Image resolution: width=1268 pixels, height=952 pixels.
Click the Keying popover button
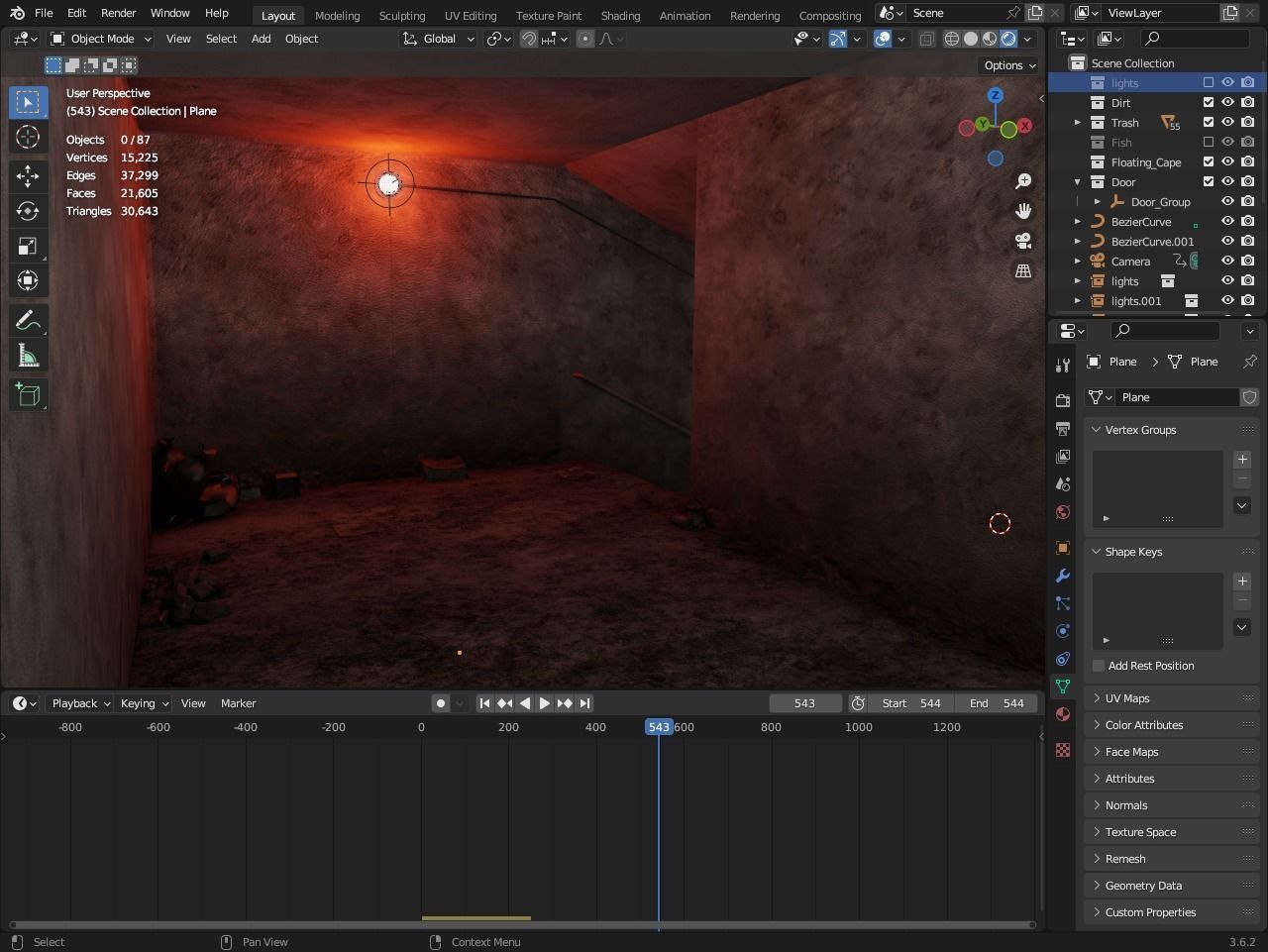(145, 703)
